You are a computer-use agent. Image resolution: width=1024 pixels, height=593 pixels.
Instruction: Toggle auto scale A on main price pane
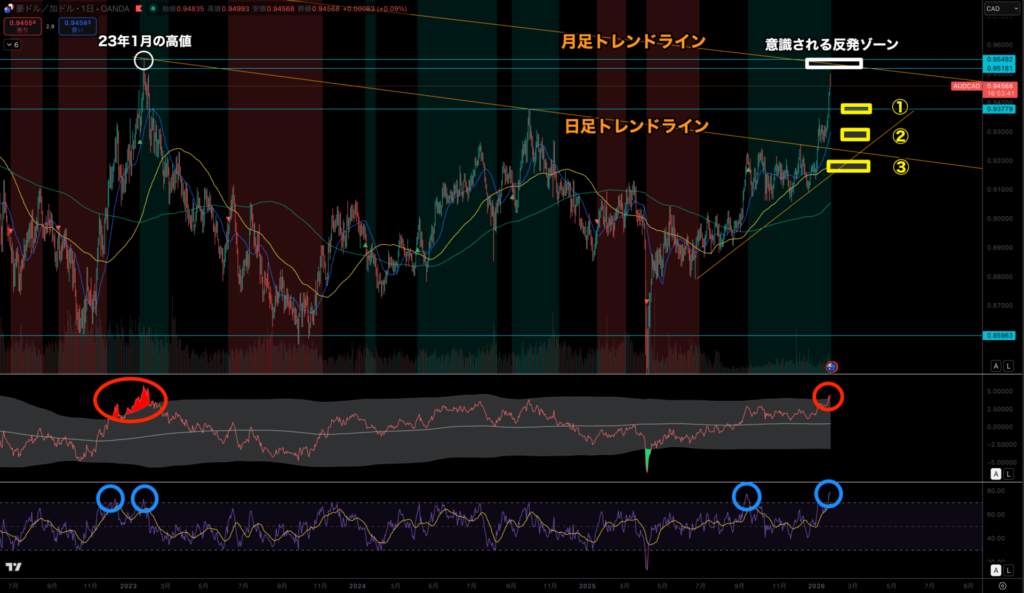coord(995,366)
